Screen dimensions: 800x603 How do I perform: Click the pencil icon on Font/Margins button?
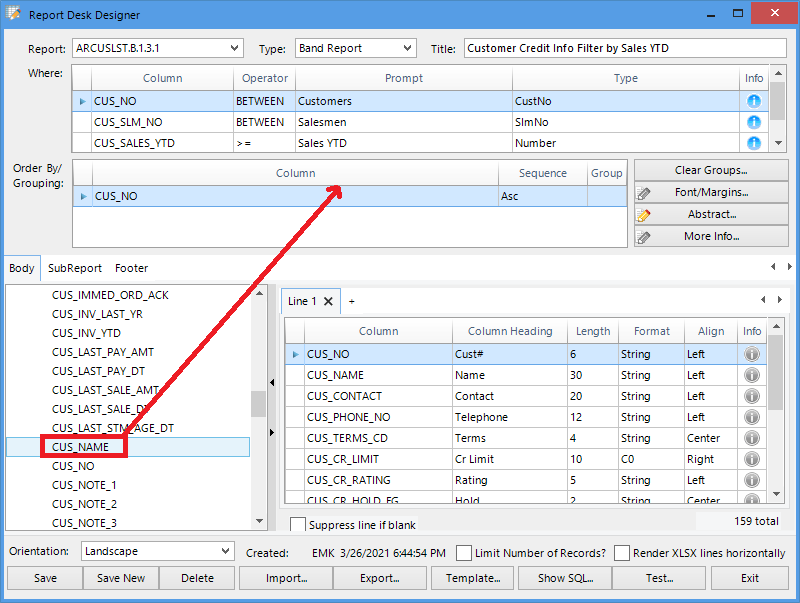pos(645,193)
